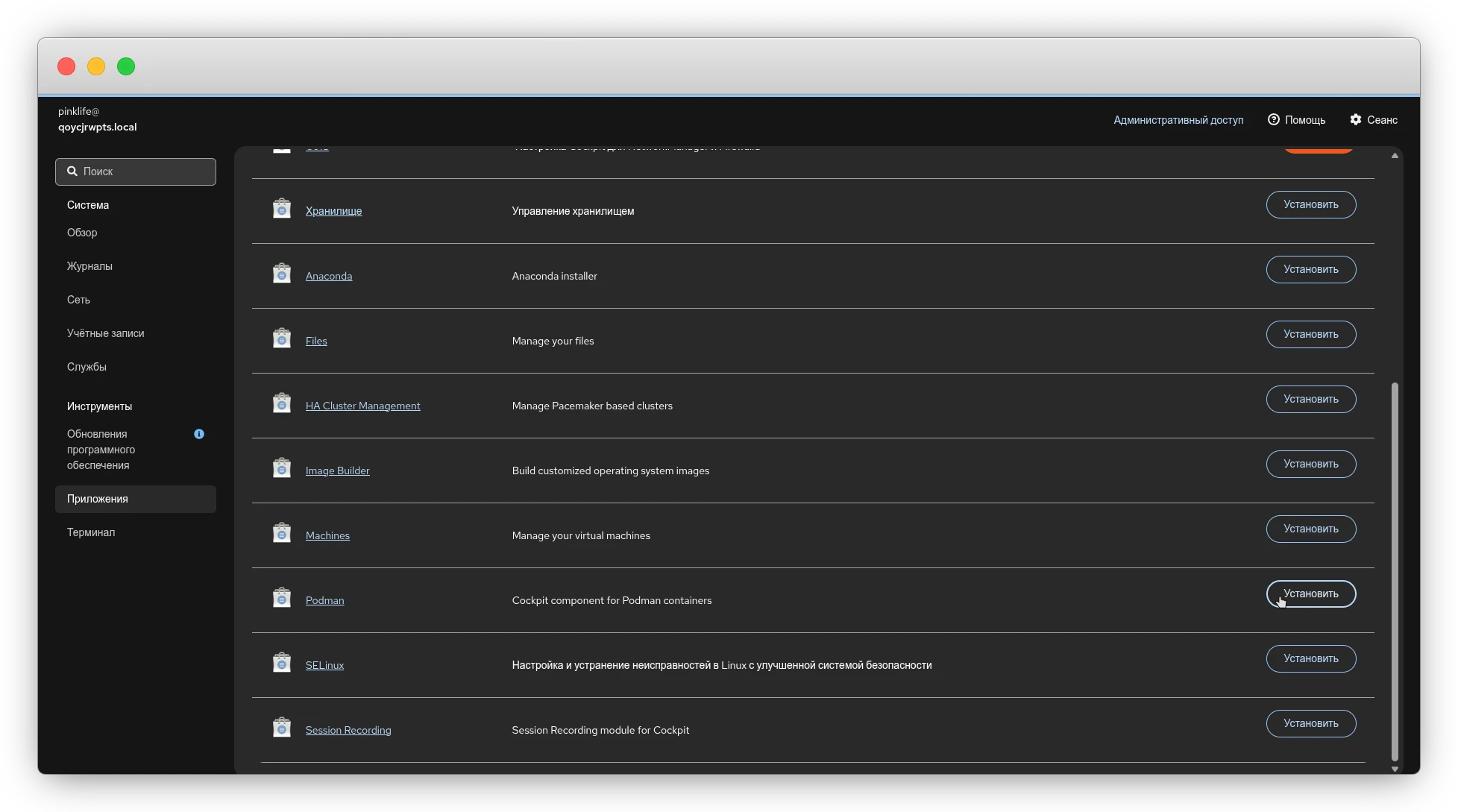This screenshot has width=1458, height=812.
Task: Click the Help question mark icon
Action: tap(1273, 119)
